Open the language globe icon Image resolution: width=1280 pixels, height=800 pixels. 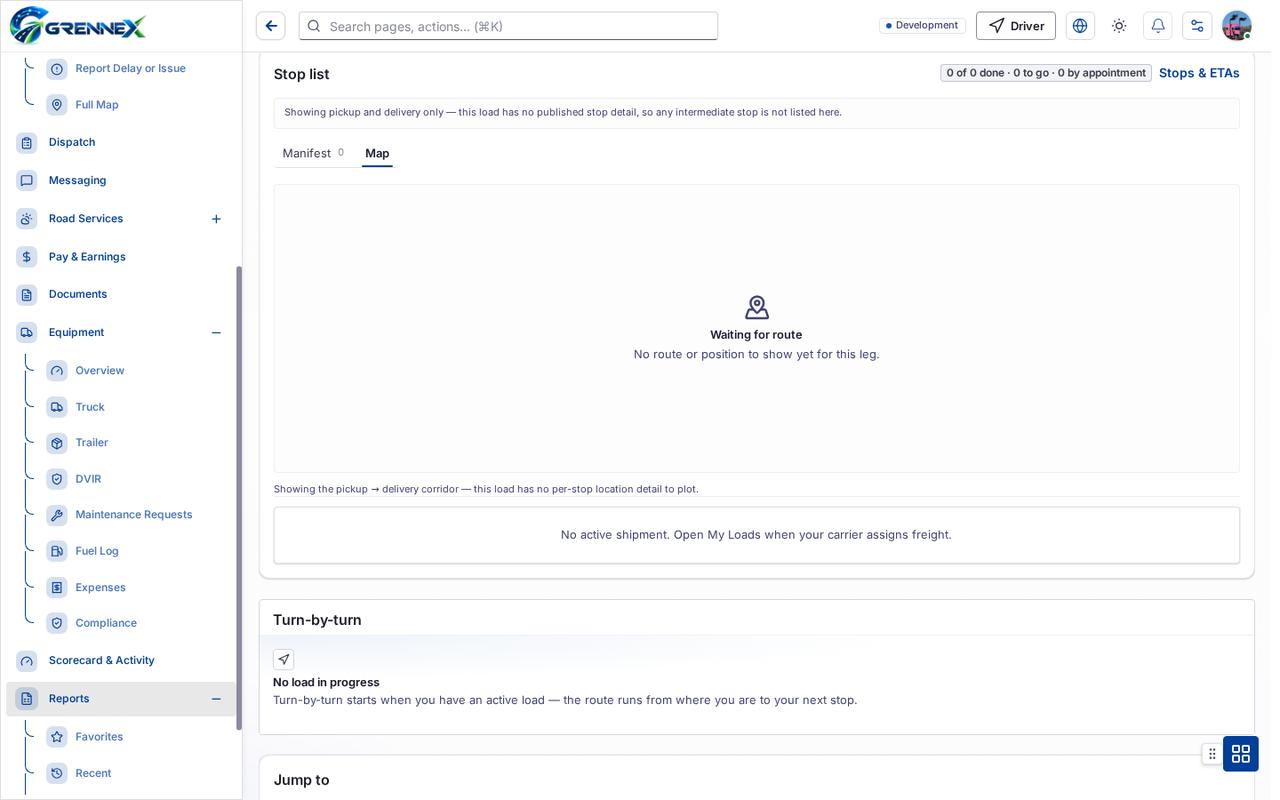click(x=1080, y=26)
